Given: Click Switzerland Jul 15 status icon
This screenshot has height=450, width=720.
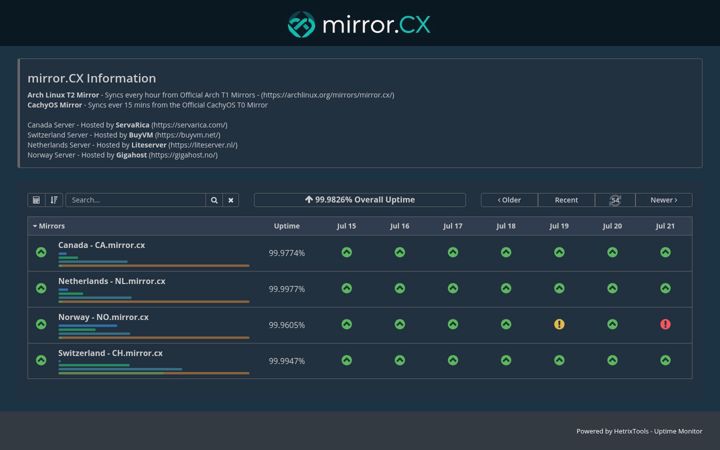Looking at the screenshot, I should coord(347,360).
